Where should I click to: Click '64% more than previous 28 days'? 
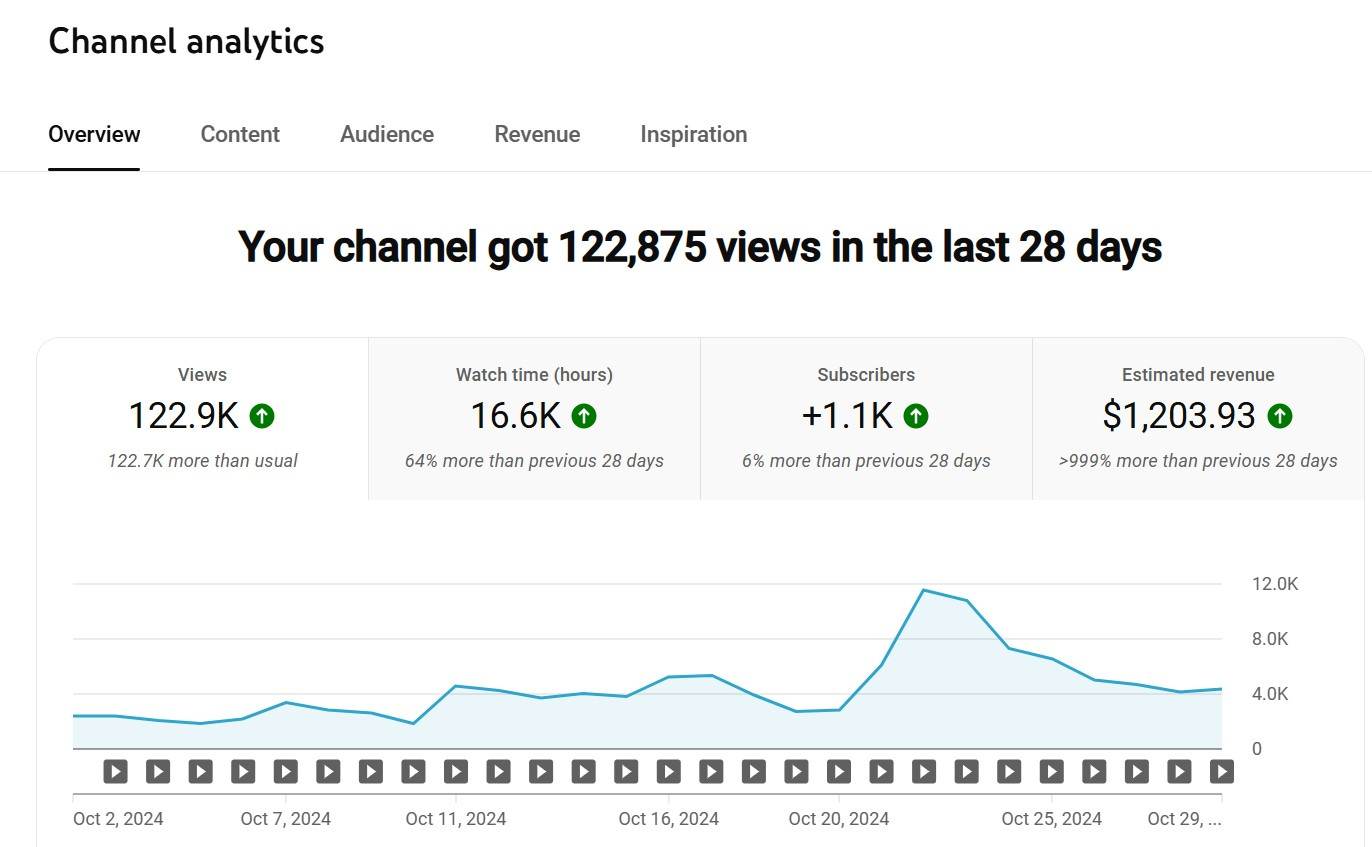(x=534, y=461)
